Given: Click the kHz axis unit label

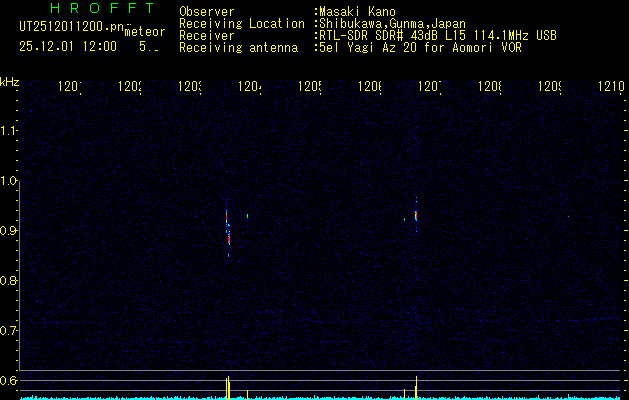Looking at the screenshot, I should [9, 83].
